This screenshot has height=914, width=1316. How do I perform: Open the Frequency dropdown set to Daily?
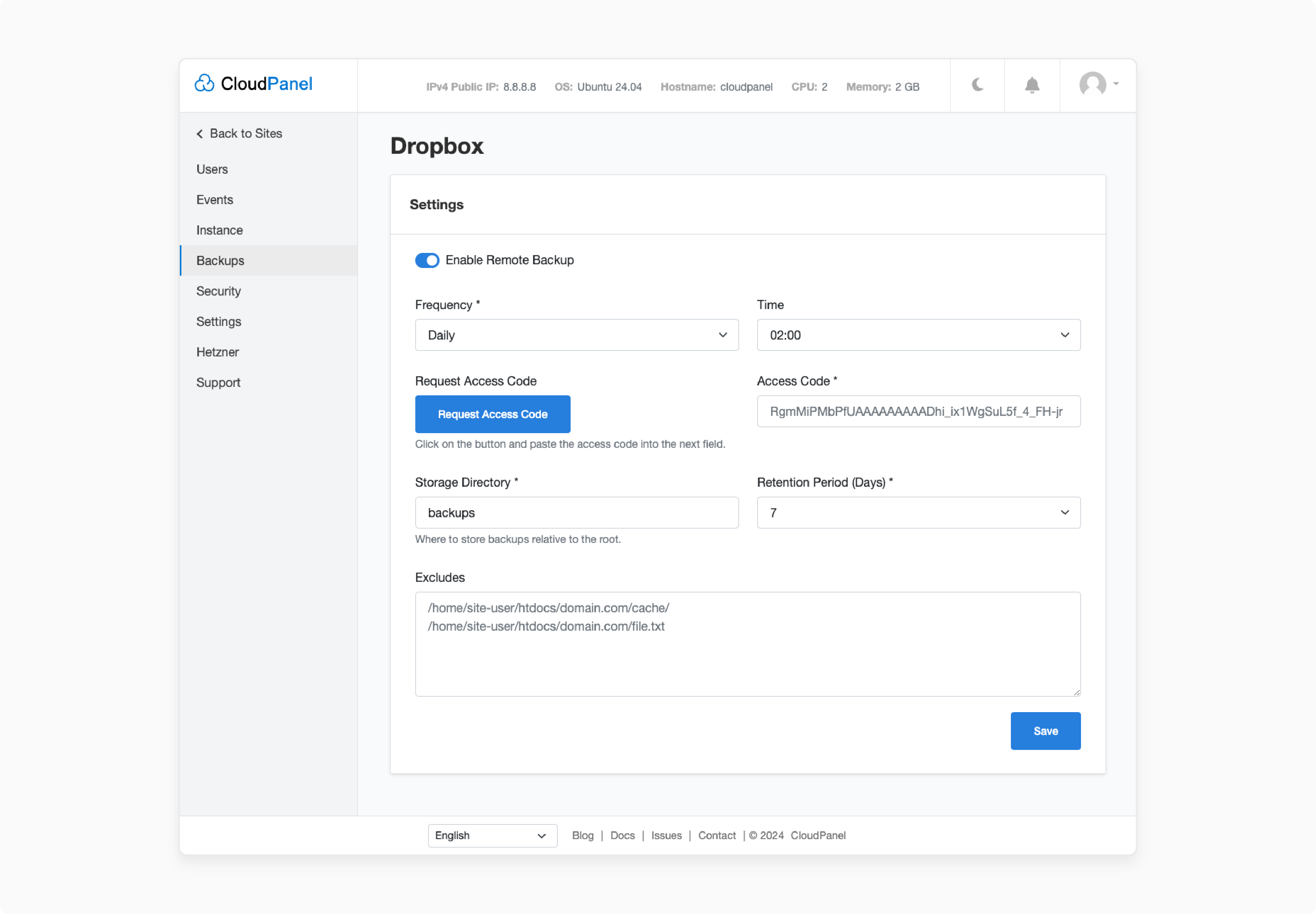tap(577, 335)
